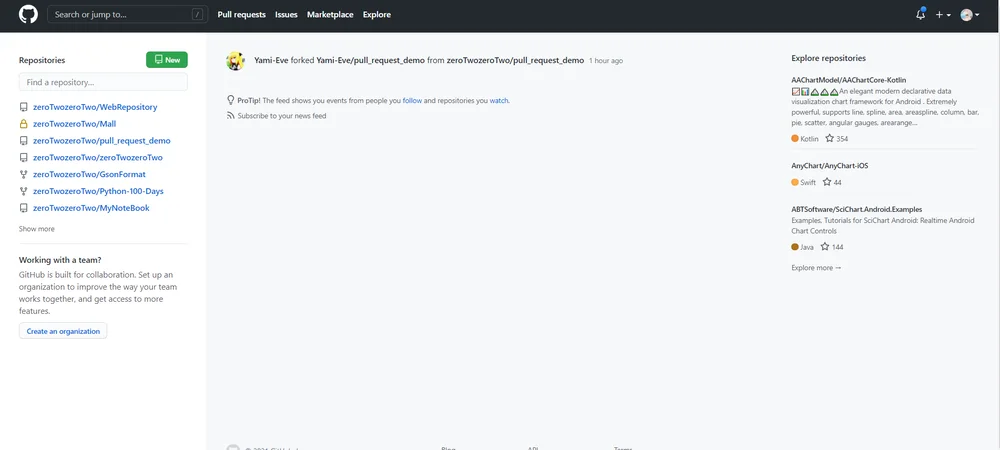Select the Kotlin language color dot
Image resolution: width=1000 pixels, height=450 pixels.
click(x=795, y=138)
